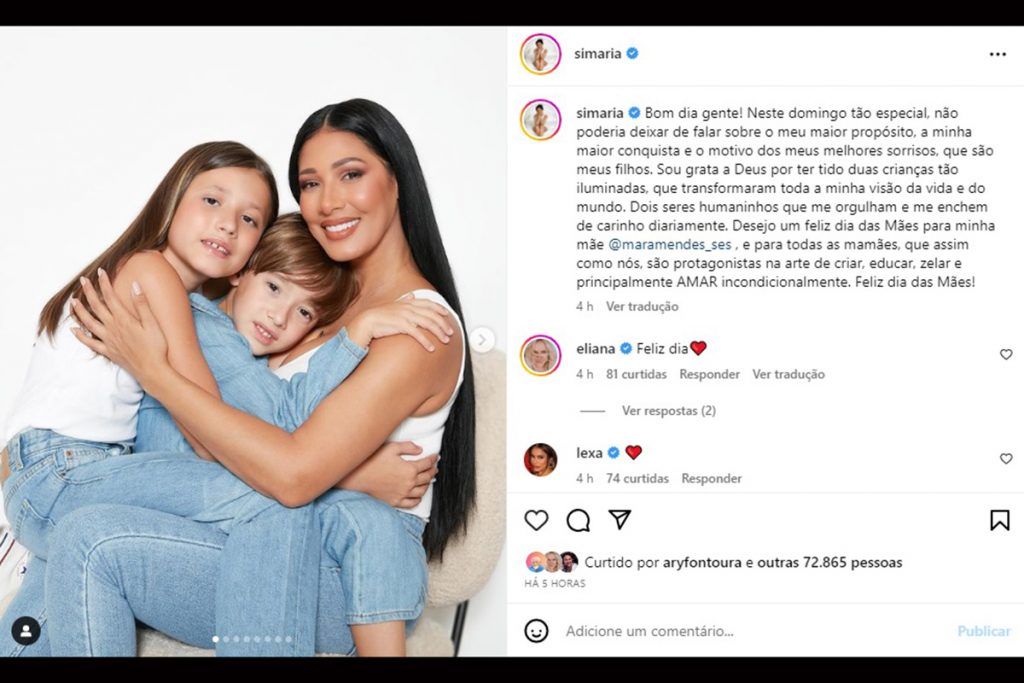Like the post with the heart icon
The image size is (1024, 683).
(536, 520)
